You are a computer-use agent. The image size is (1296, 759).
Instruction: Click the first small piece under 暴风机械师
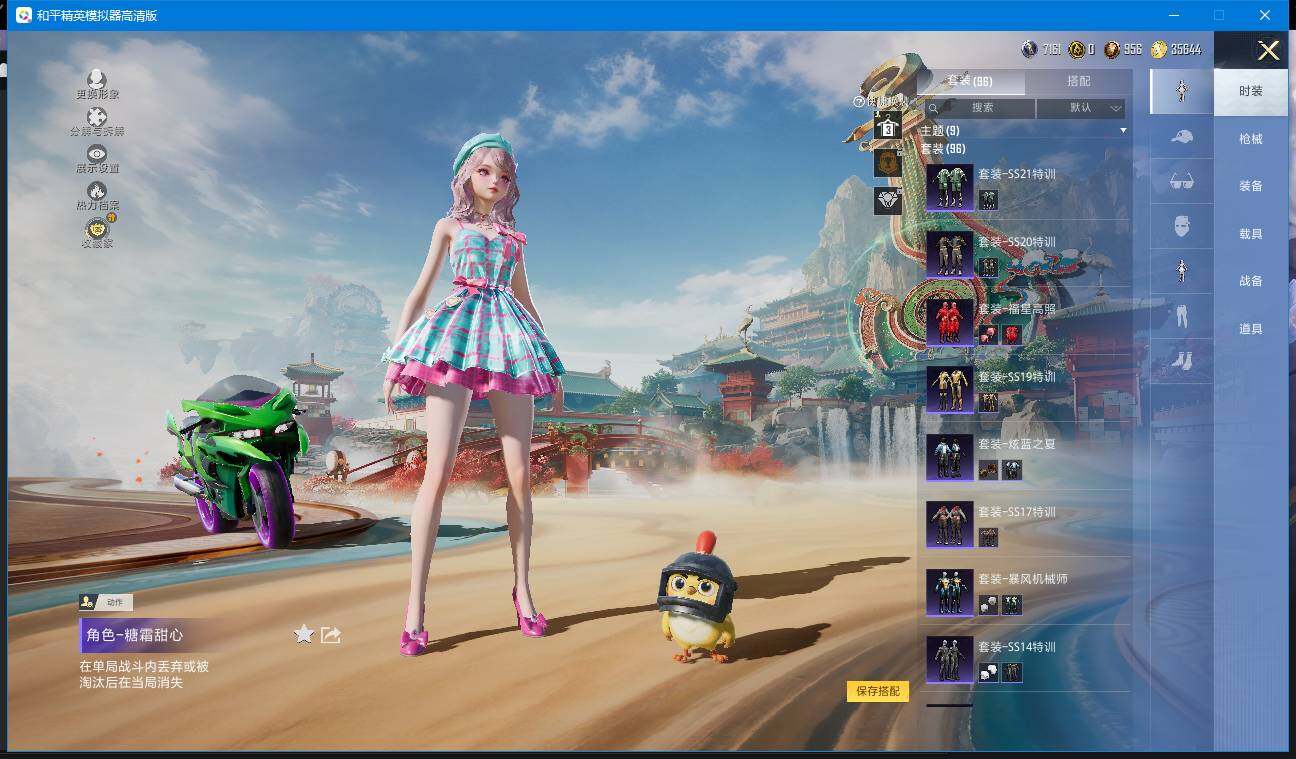[x=988, y=605]
